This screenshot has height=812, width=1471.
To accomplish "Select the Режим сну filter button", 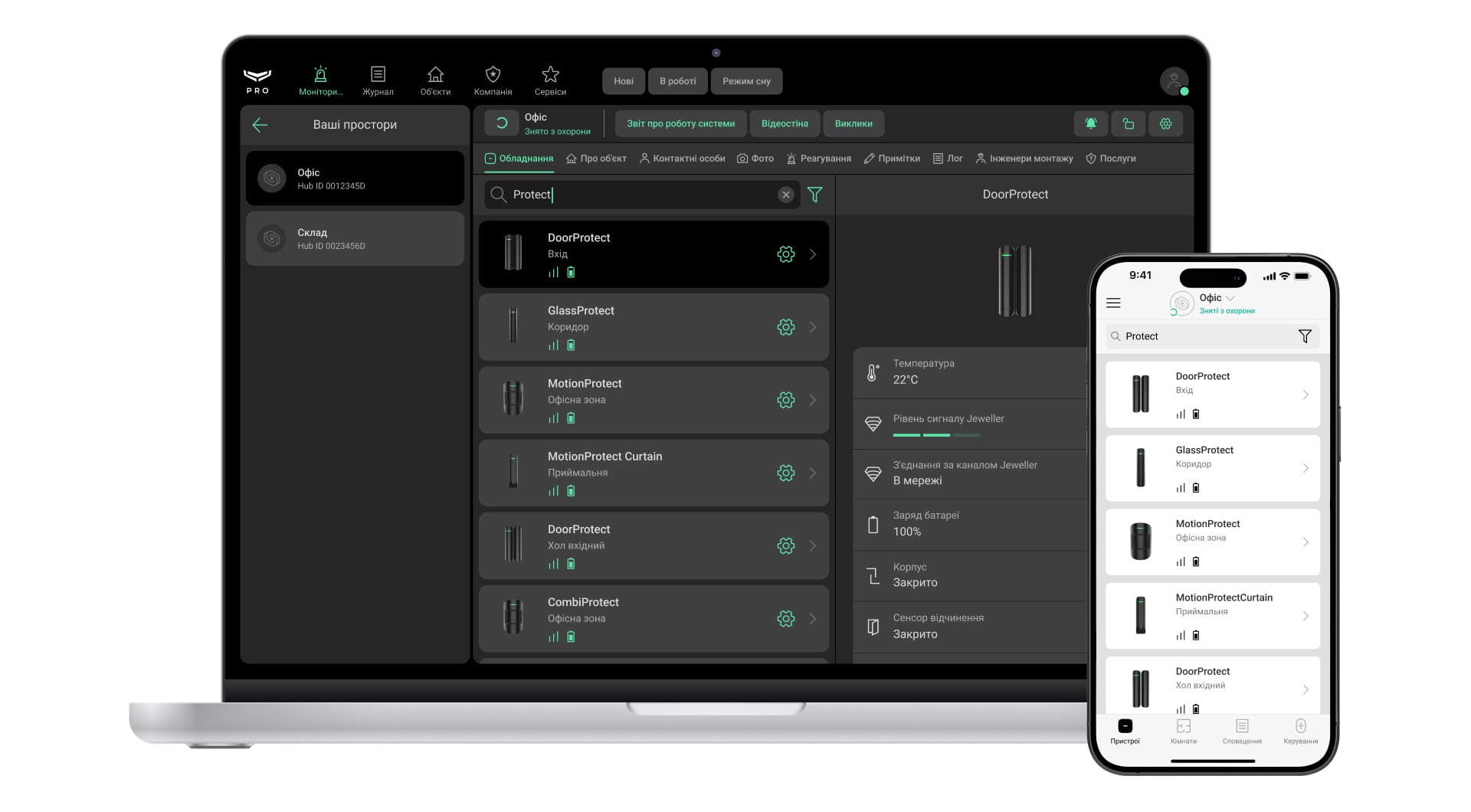I will click(746, 81).
